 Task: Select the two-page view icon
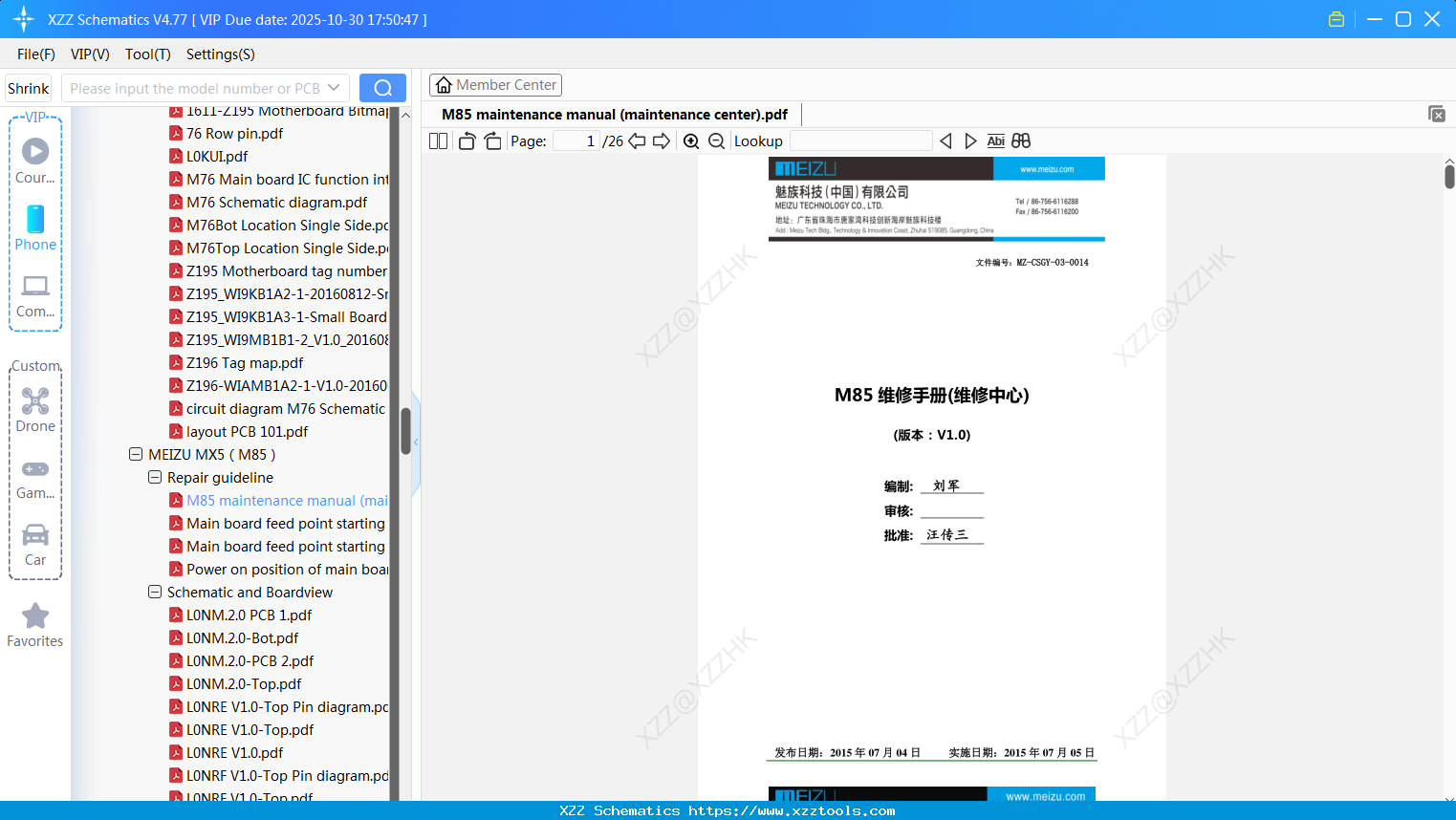pyautogui.click(x=437, y=140)
